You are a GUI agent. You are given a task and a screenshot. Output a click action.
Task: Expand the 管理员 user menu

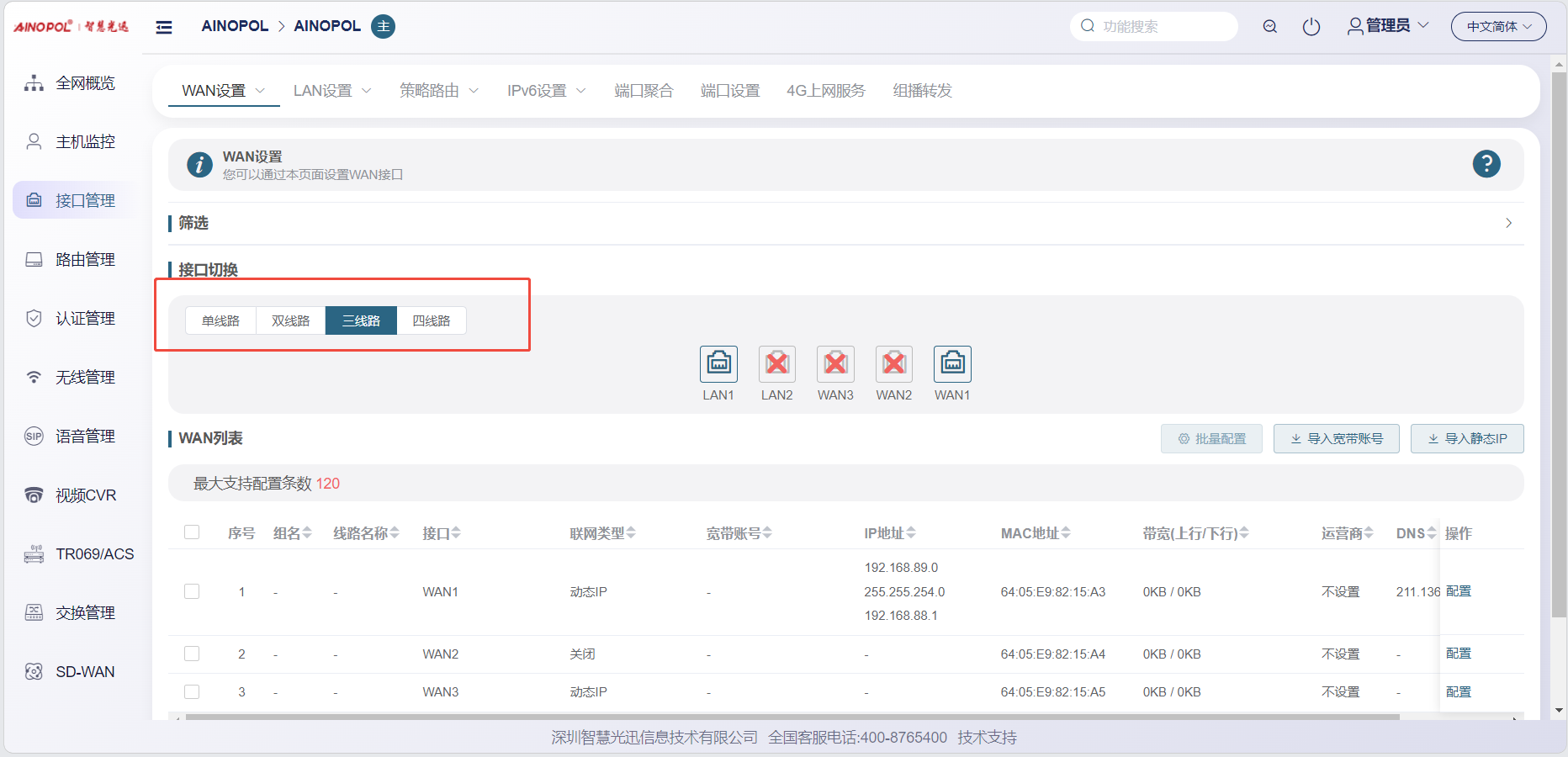1388,26
